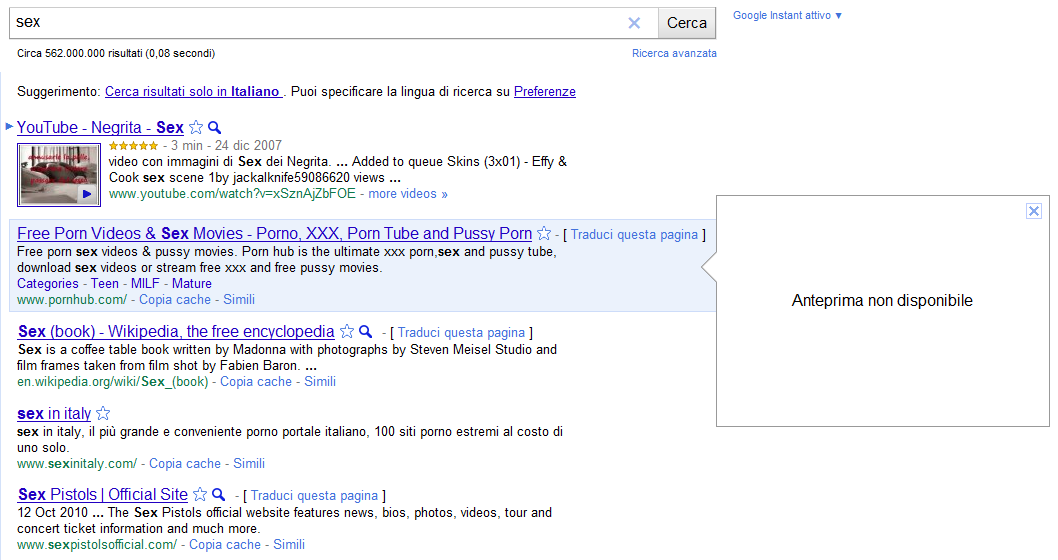Open the Google Instant attivo dropdown

click(787, 16)
